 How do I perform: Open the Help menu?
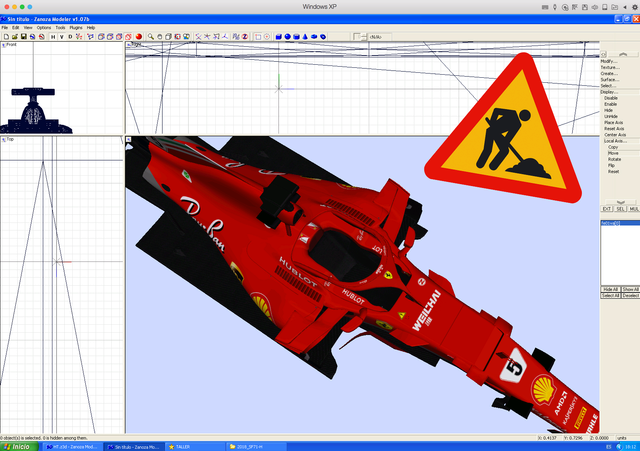point(91,28)
